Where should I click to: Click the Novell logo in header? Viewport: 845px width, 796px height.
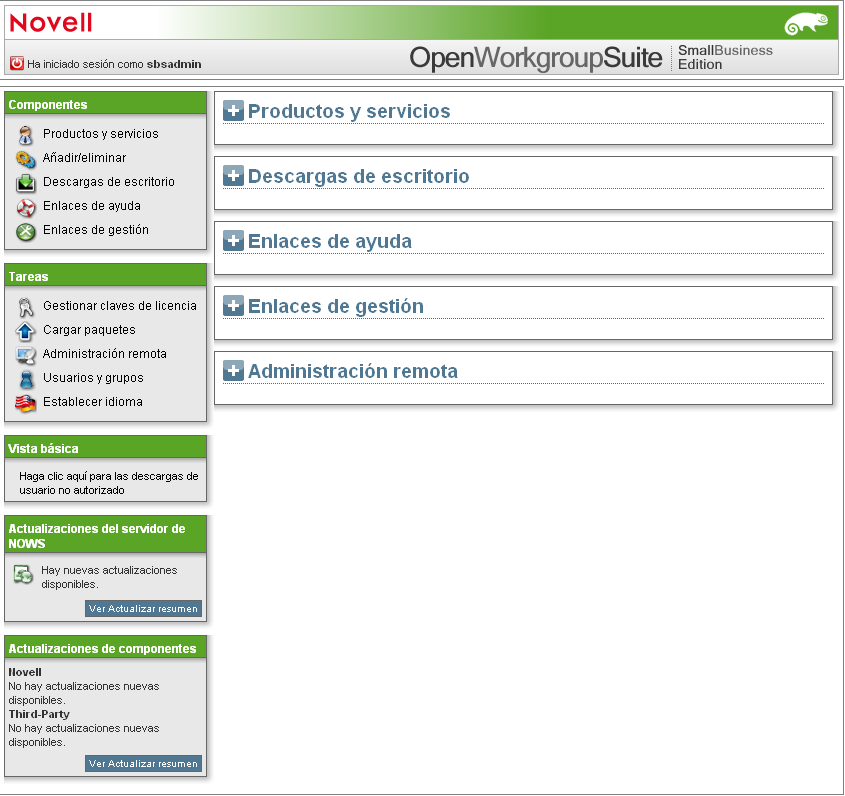(51, 23)
